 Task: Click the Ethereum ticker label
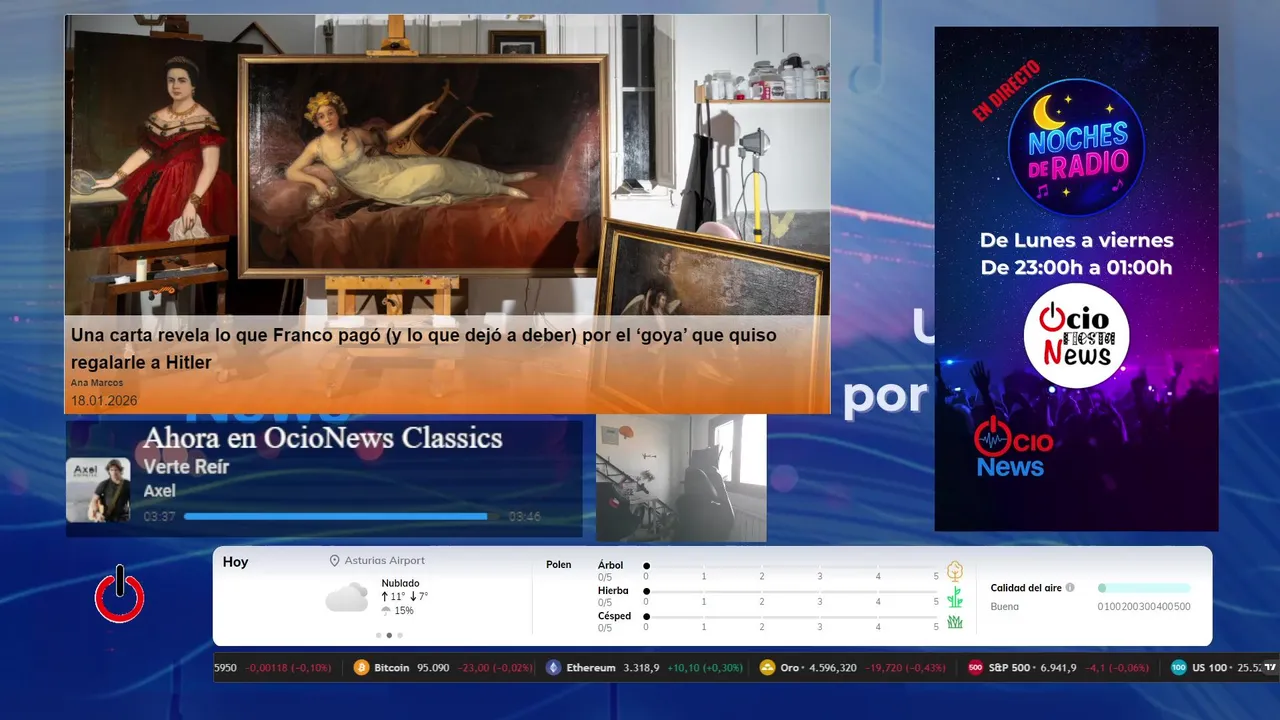click(x=591, y=667)
